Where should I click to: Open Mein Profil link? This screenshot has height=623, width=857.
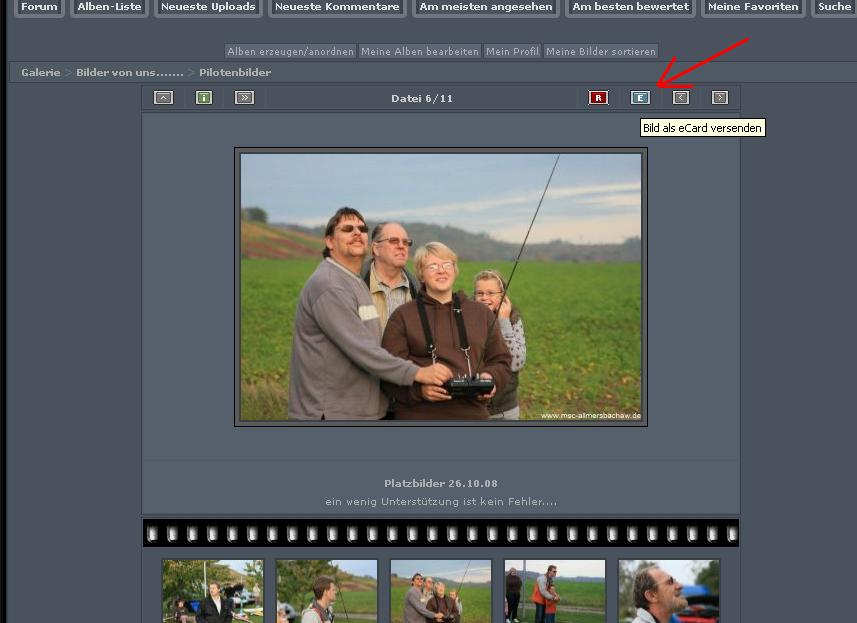(512, 51)
